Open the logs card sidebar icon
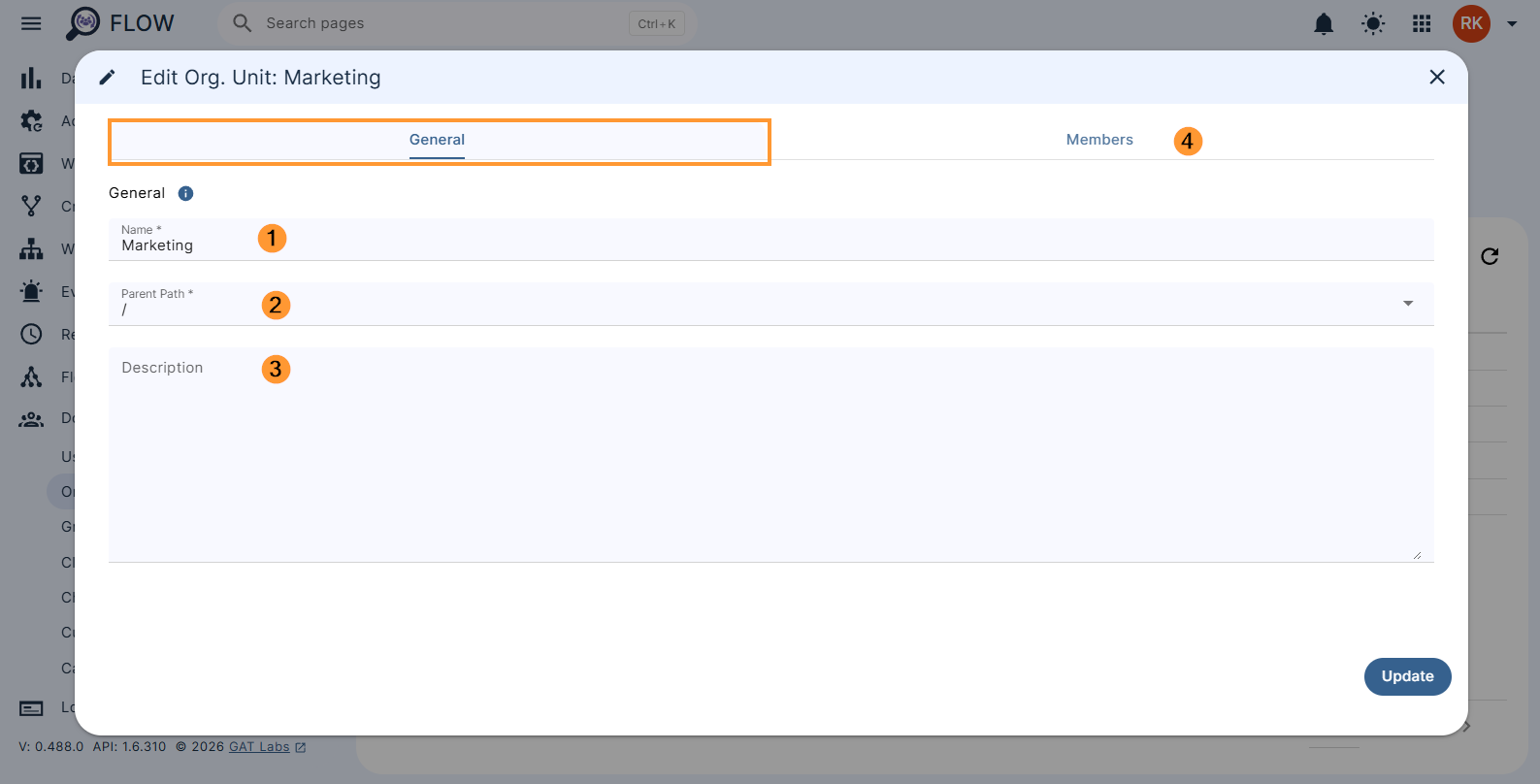The image size is (1540, 784). pos(31,708)
